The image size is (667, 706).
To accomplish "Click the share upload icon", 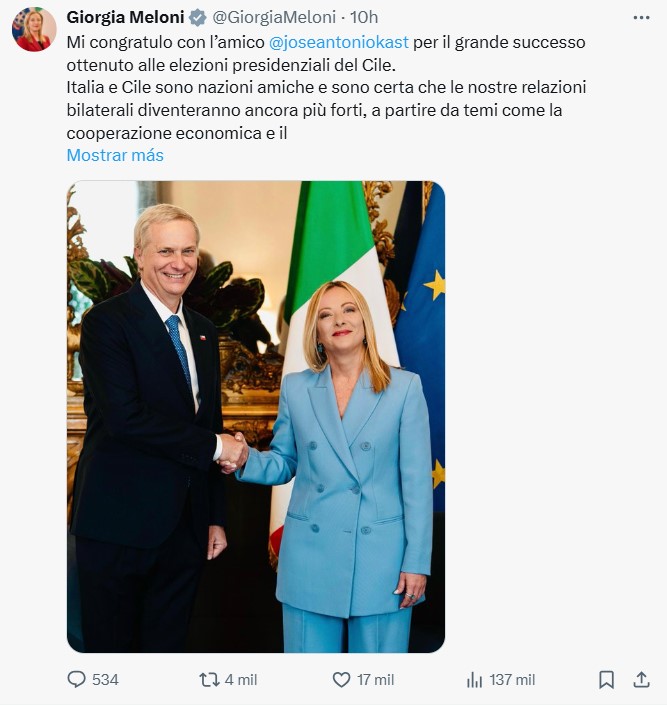I will (x=642, y=679).
